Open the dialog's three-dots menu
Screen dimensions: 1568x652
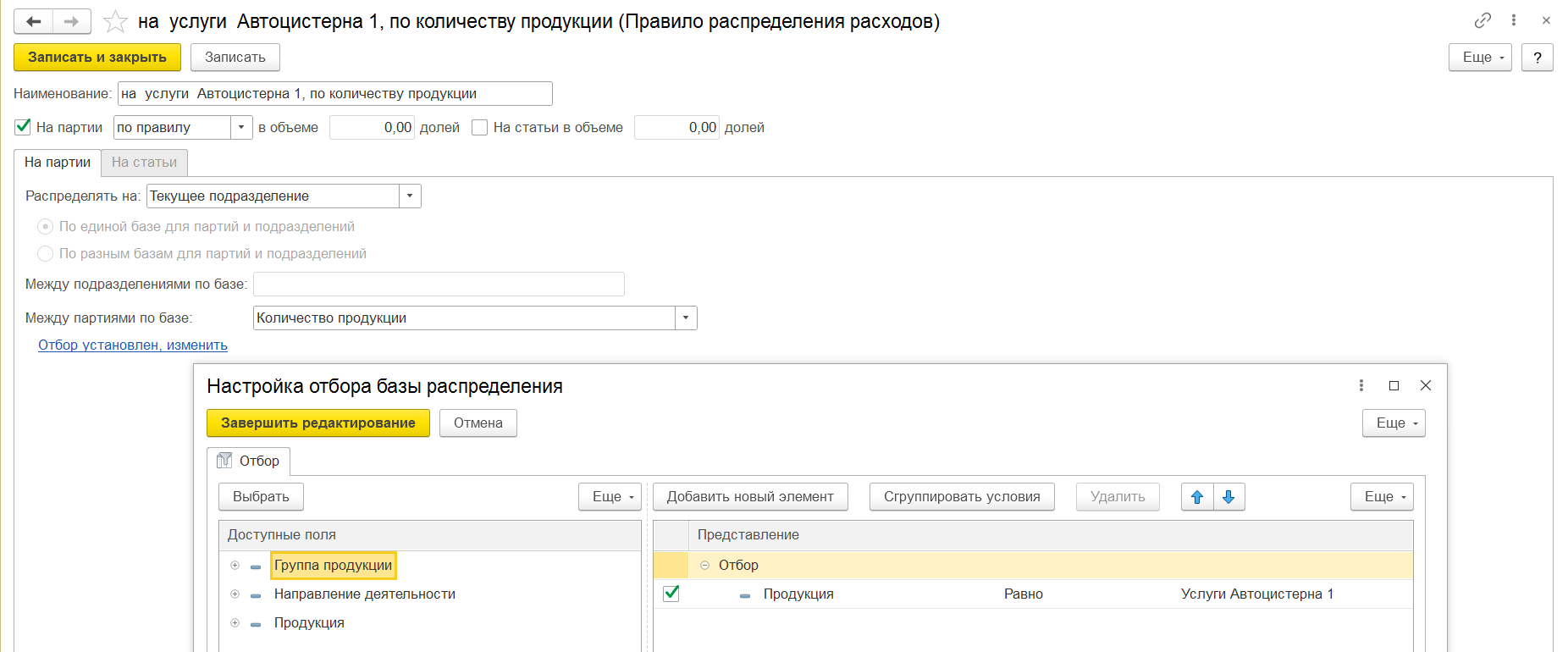coord(1361,385)
